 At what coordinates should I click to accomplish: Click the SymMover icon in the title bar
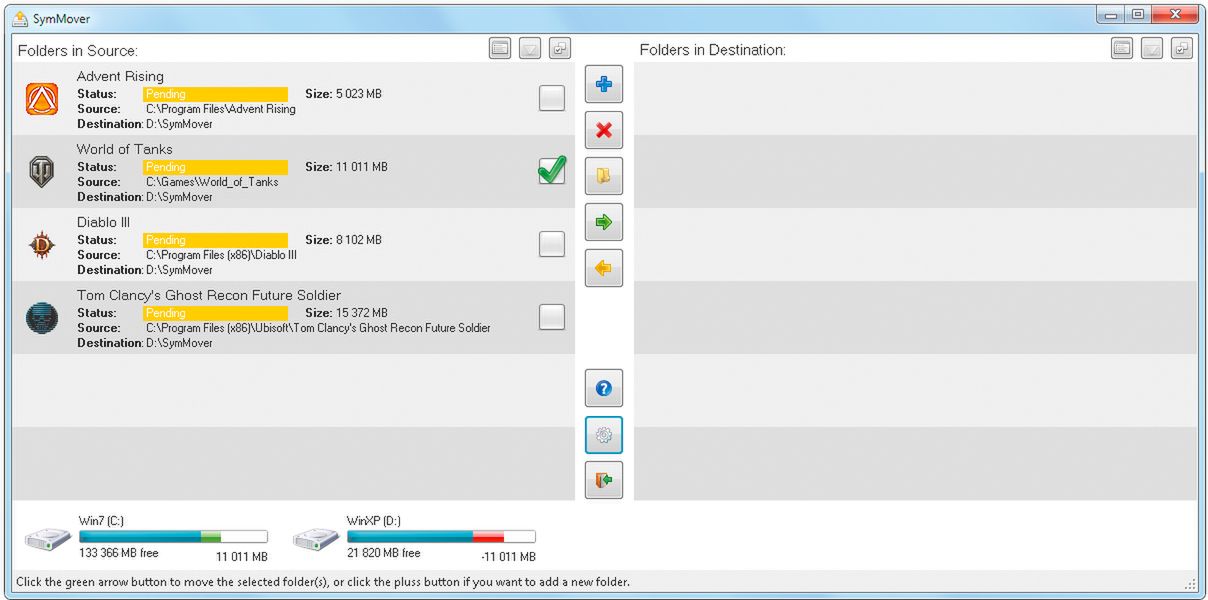pyautogui.click(x=20, y=18)
